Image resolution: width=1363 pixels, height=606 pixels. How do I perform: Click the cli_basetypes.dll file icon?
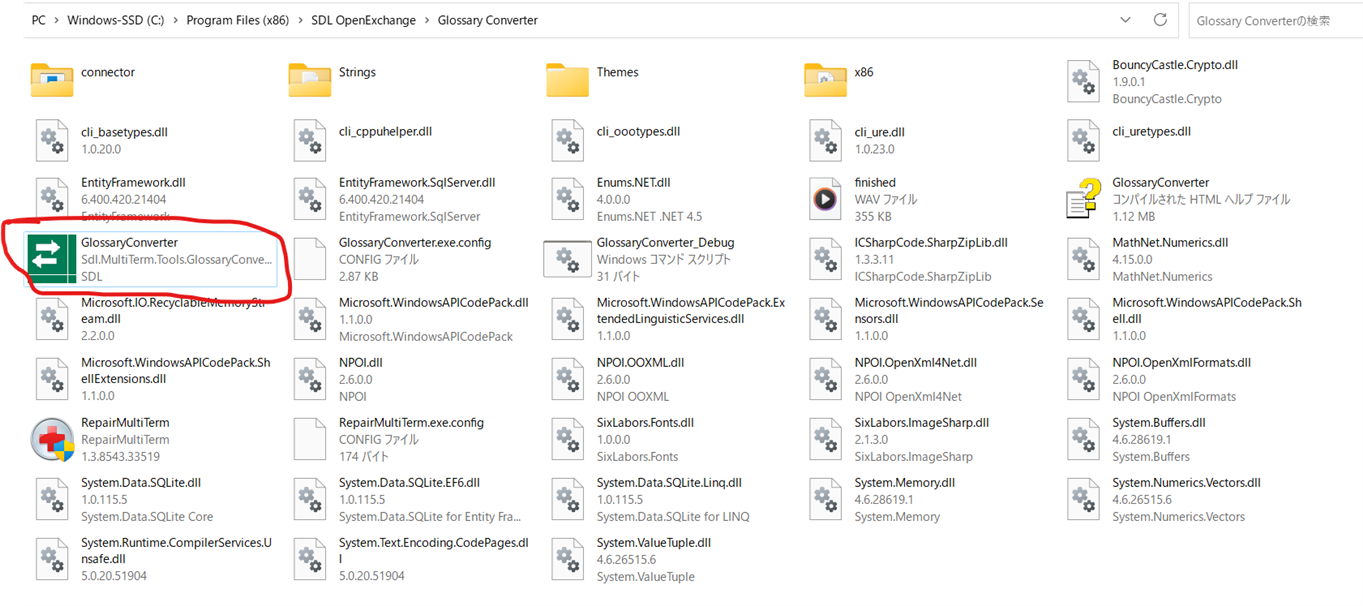(52, 140)
